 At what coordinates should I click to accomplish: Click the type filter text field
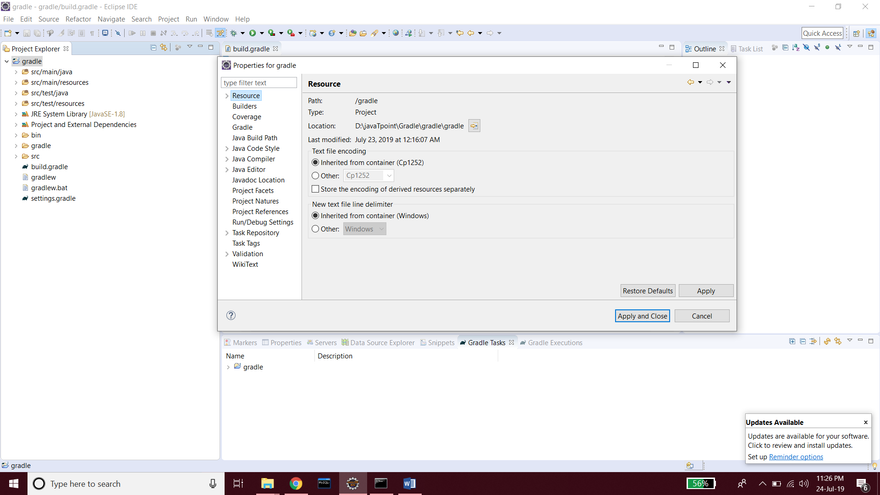pos(259,83)
